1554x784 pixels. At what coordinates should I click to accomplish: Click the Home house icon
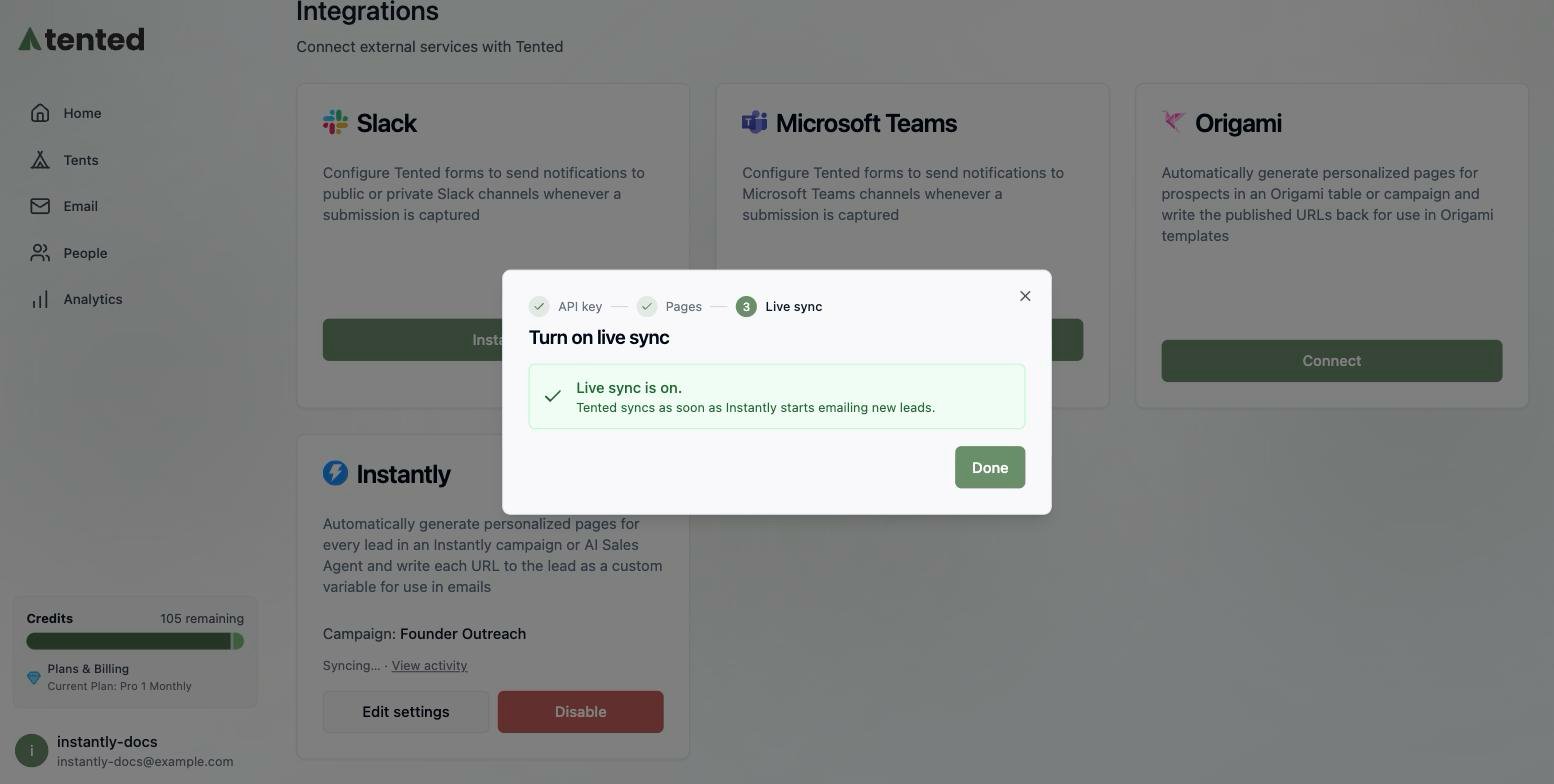pos(40,113)
